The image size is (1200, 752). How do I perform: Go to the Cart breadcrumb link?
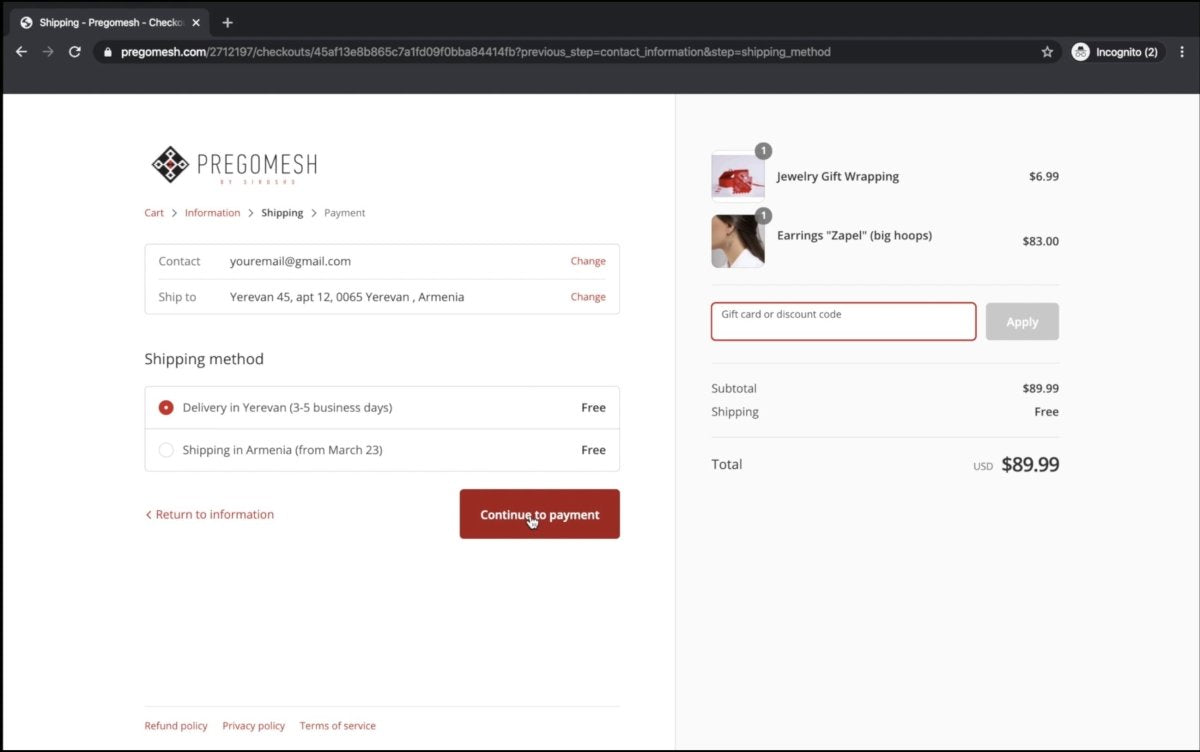click(x=153, y=212)
